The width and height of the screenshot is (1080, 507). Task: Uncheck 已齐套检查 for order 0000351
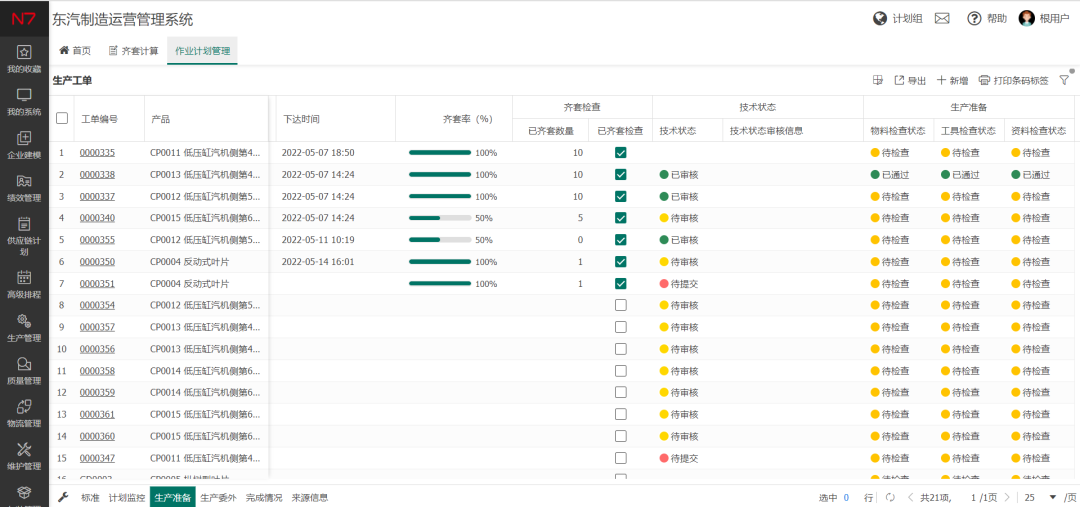[621, 283]
